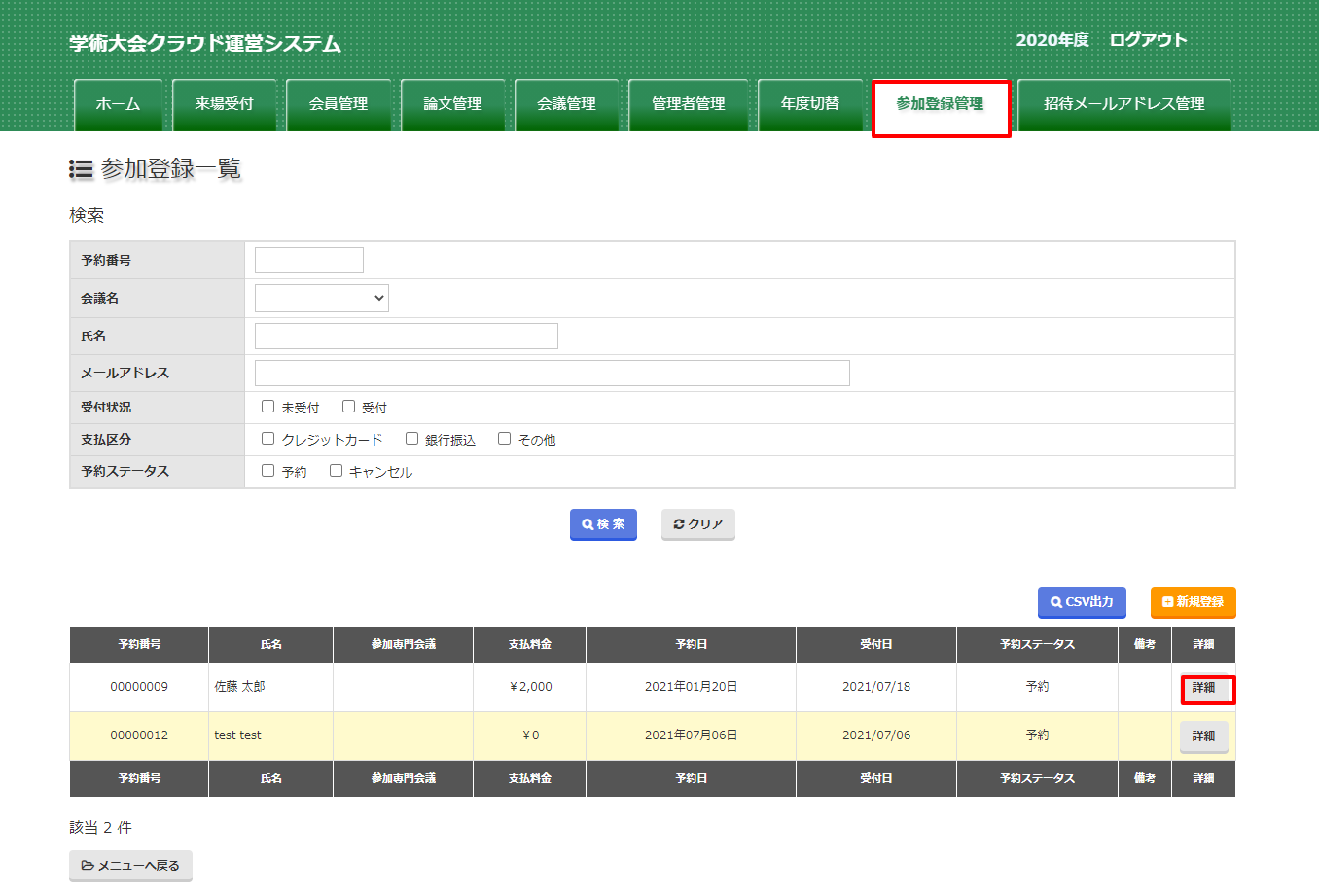Open 詳細 for 佐藤 太郎 row
The image size is (1319, 896).
click(1203, 688)
